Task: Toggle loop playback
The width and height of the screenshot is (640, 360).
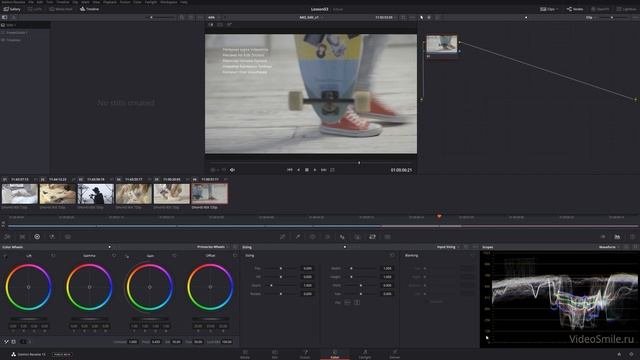Action: [332, 170]
